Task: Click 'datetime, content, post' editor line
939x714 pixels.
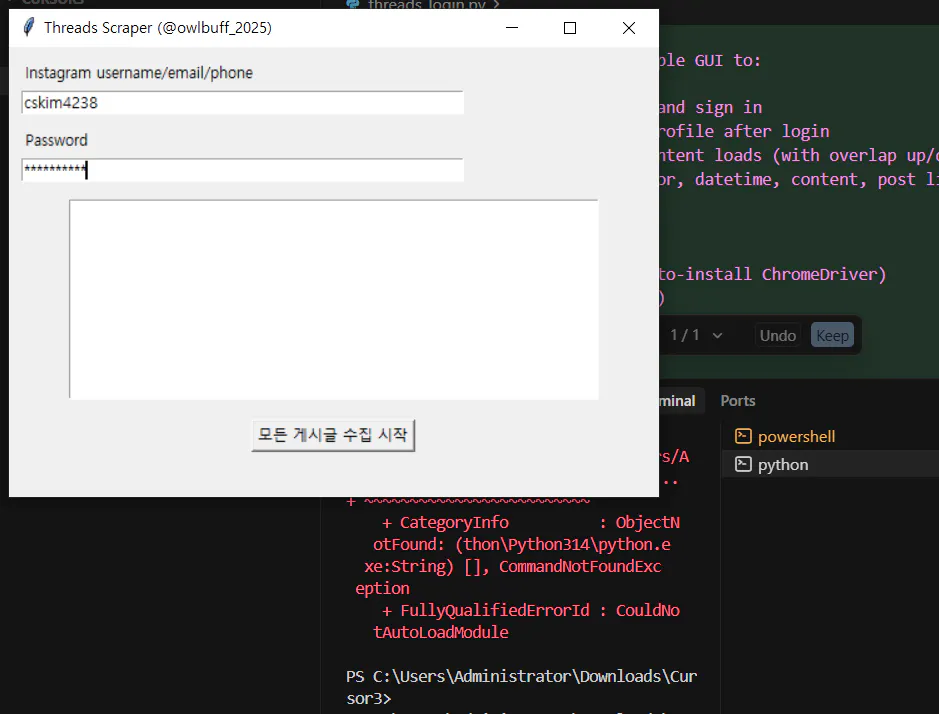Action: 805,179
